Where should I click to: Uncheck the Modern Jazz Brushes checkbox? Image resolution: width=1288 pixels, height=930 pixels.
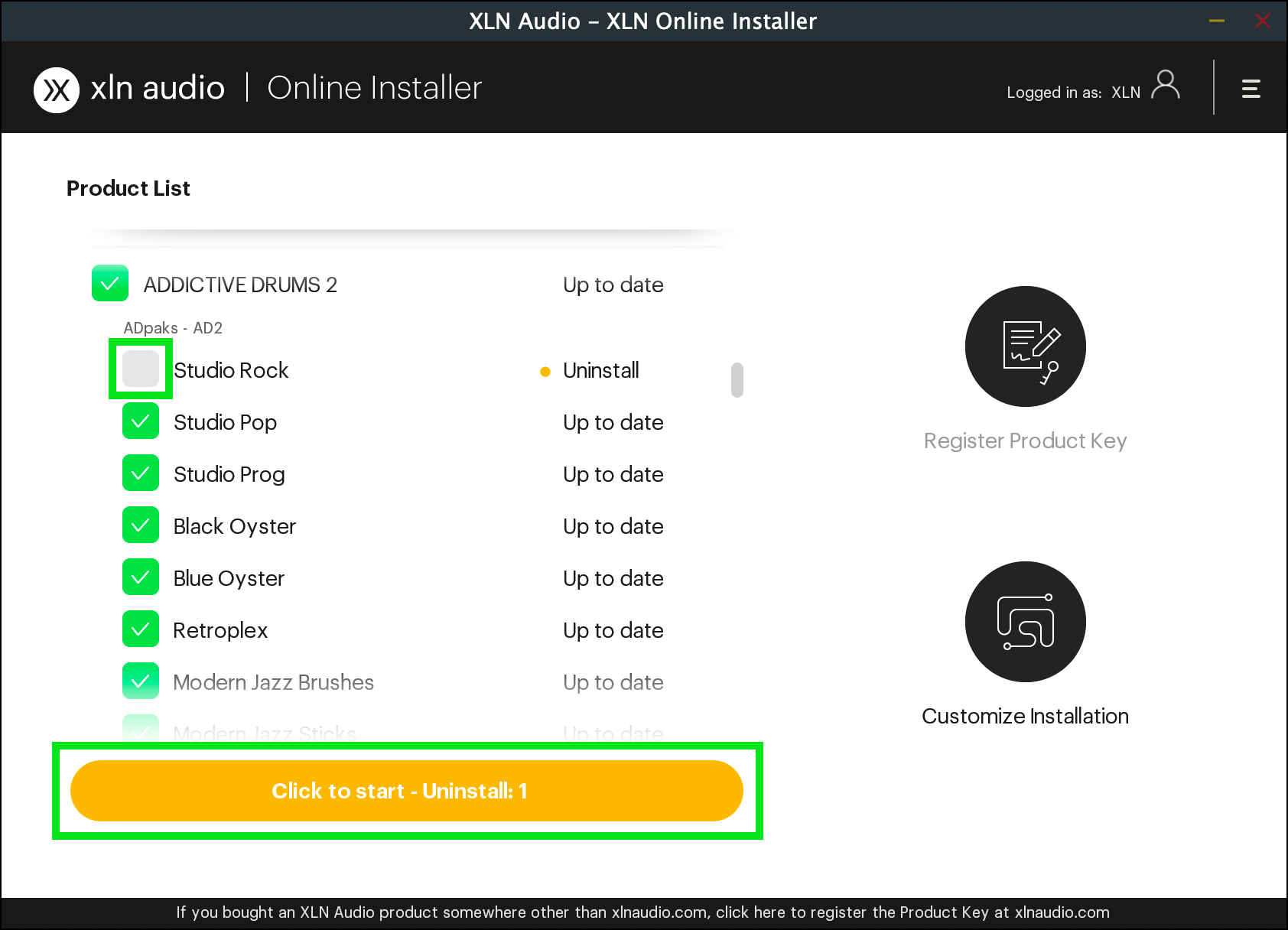click(x=141, y=681)
